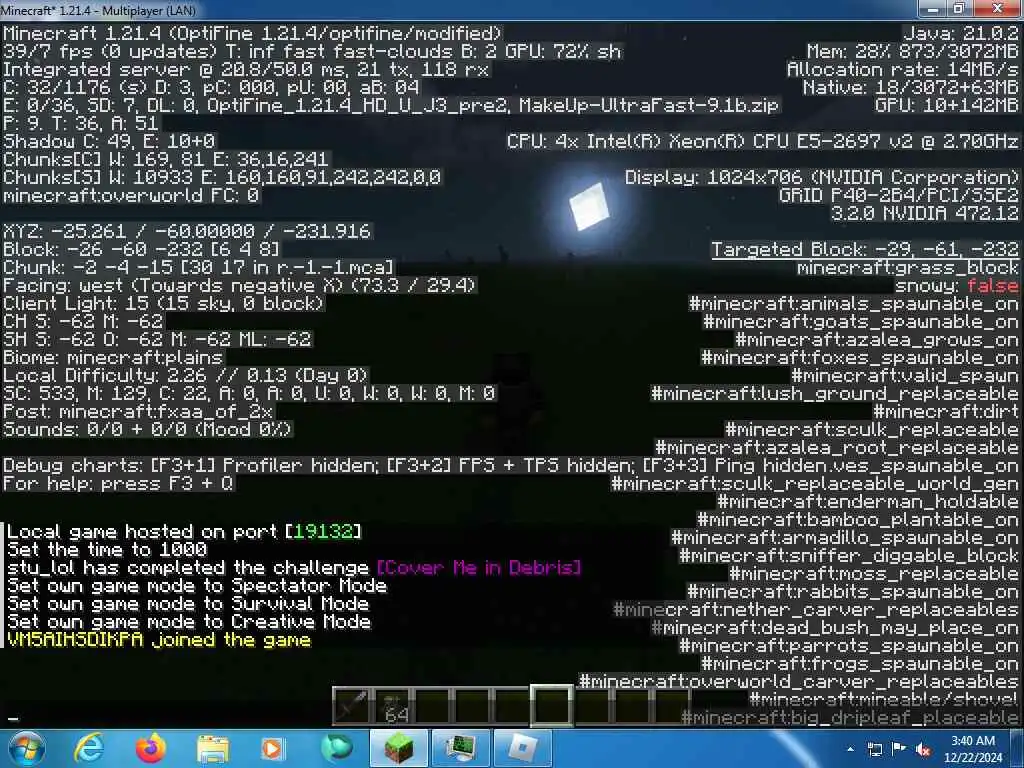Click the 'Java: 21.0.2' line
Image resolution: width=1024 pixels, height=768 pixels.
[x=961, y=33]
